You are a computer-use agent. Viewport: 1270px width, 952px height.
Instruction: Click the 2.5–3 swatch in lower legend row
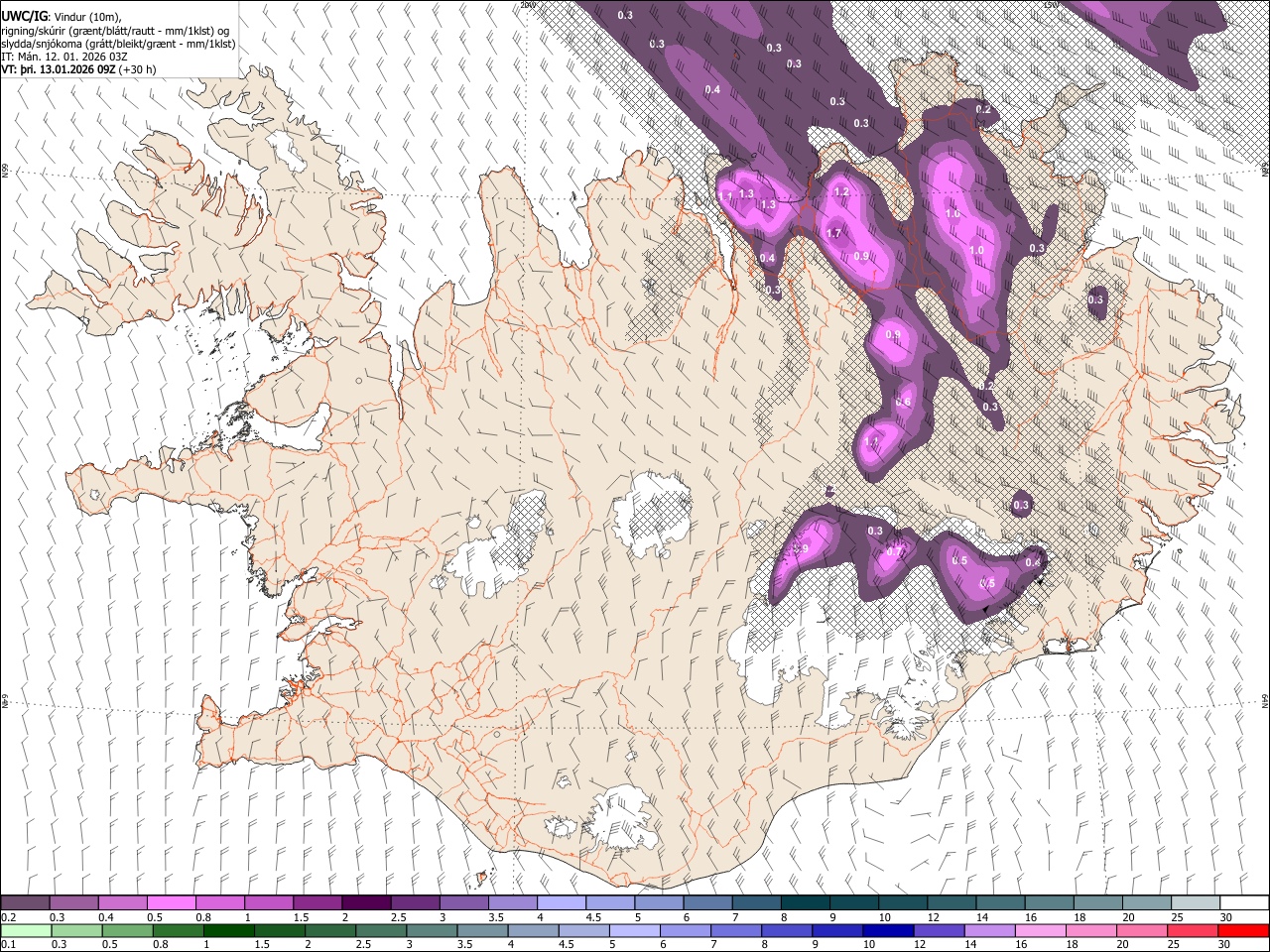[x=380, y=930]
